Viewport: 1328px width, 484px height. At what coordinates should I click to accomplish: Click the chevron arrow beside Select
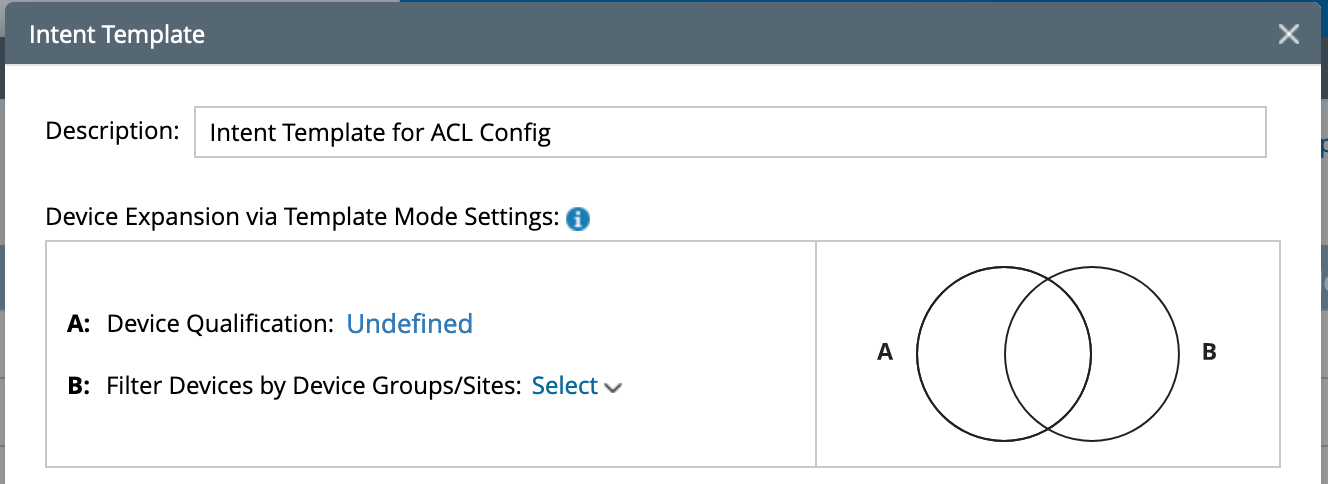[614, 388]
